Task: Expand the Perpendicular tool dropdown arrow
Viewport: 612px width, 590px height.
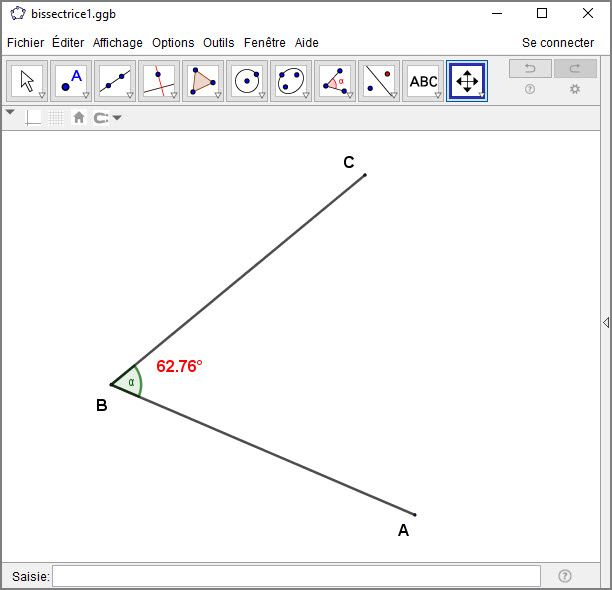Action: coord(174,95)
